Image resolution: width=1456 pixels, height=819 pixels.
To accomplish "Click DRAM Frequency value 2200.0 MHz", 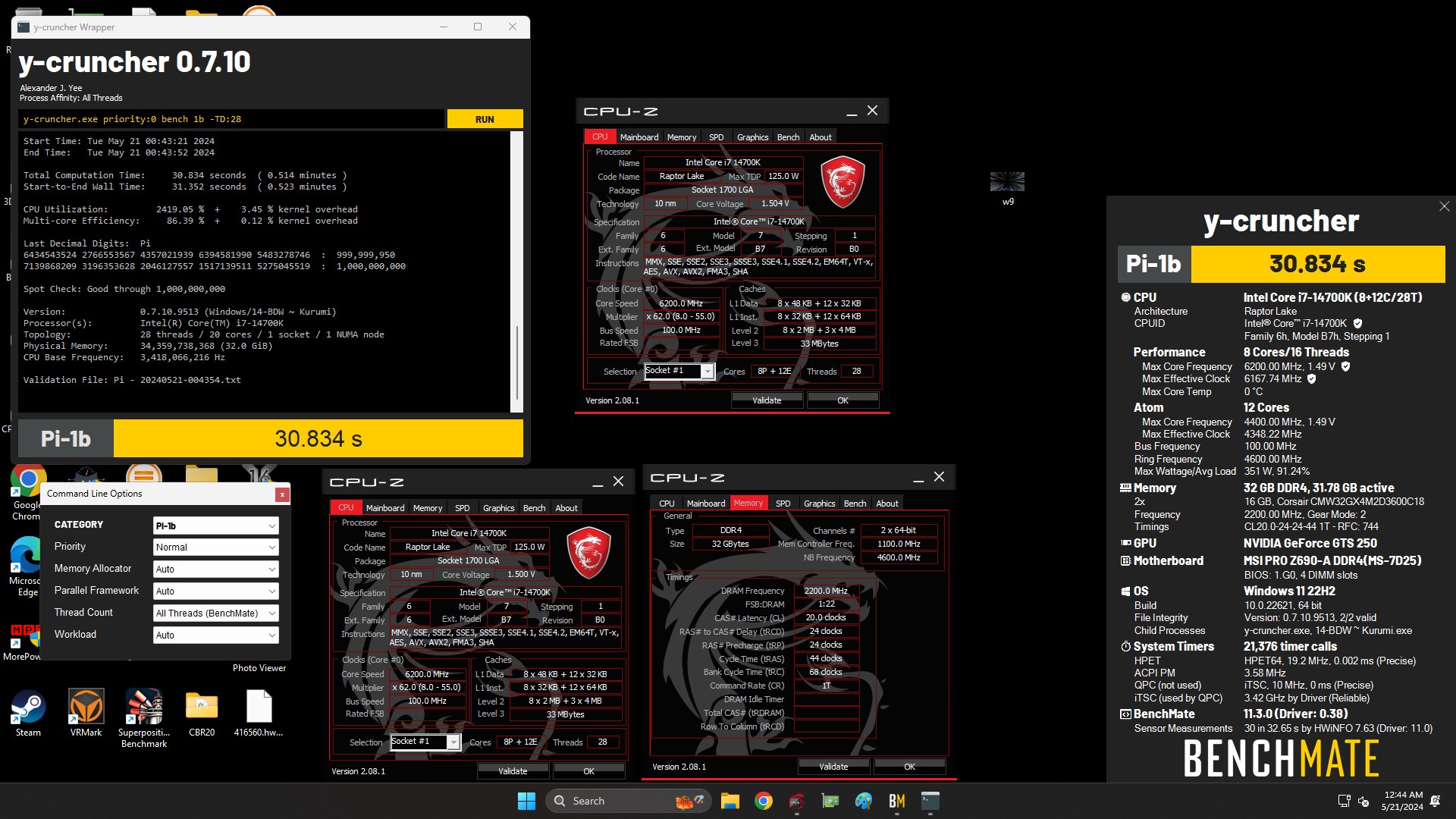I will [x=826, y=591].
